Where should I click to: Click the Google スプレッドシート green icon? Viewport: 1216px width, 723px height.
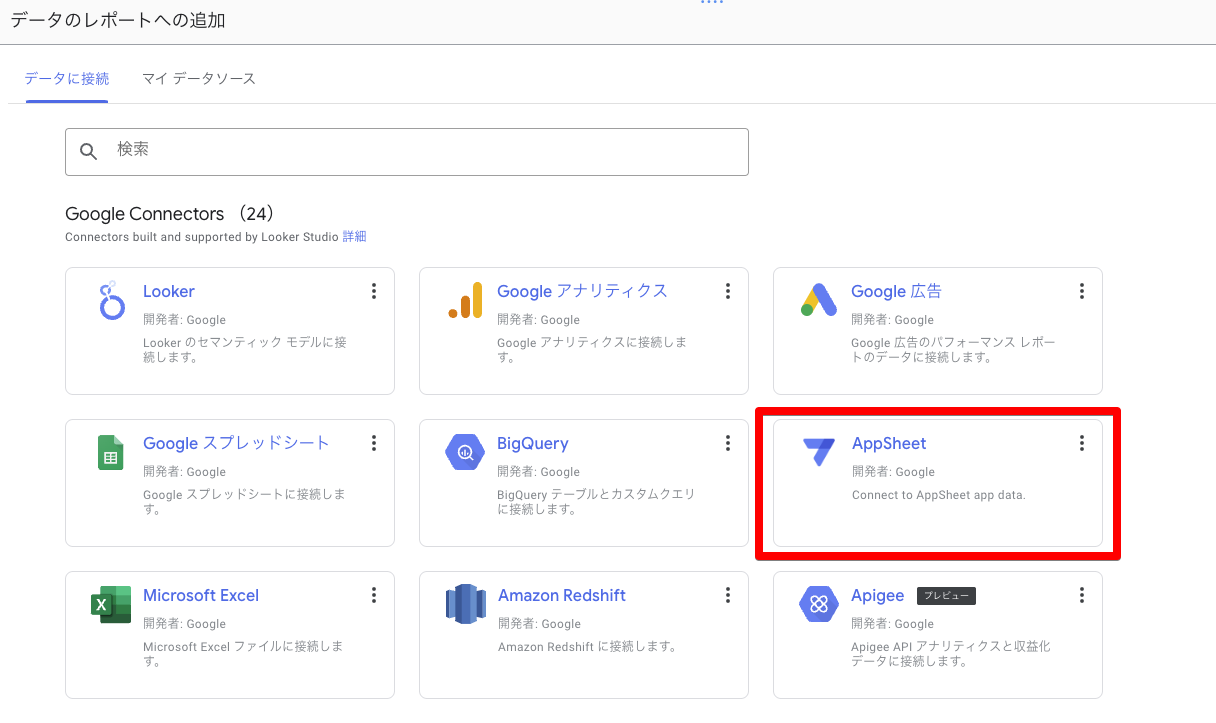tap(111, 452)
